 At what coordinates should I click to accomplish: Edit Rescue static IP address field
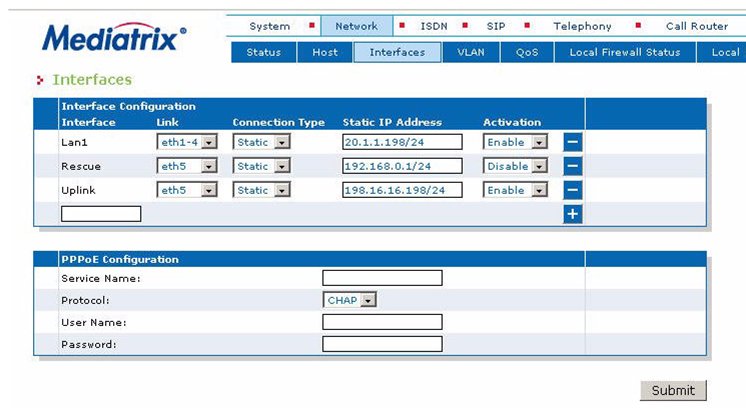tap(402, 166)
